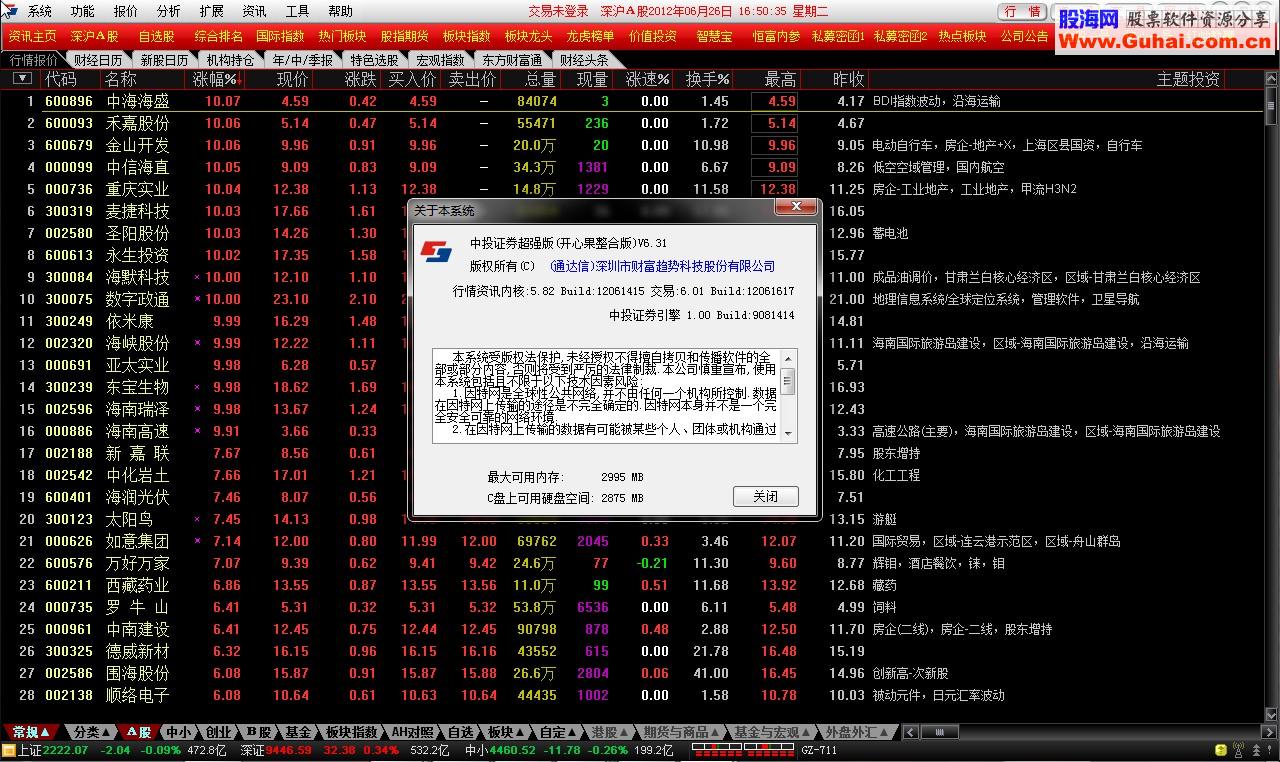Image resolution: width=1280 pixels, height=762 pixels.
Task: Sort by the 涨幅% column header
Action: pyautogui.click(x=218, y=79)
